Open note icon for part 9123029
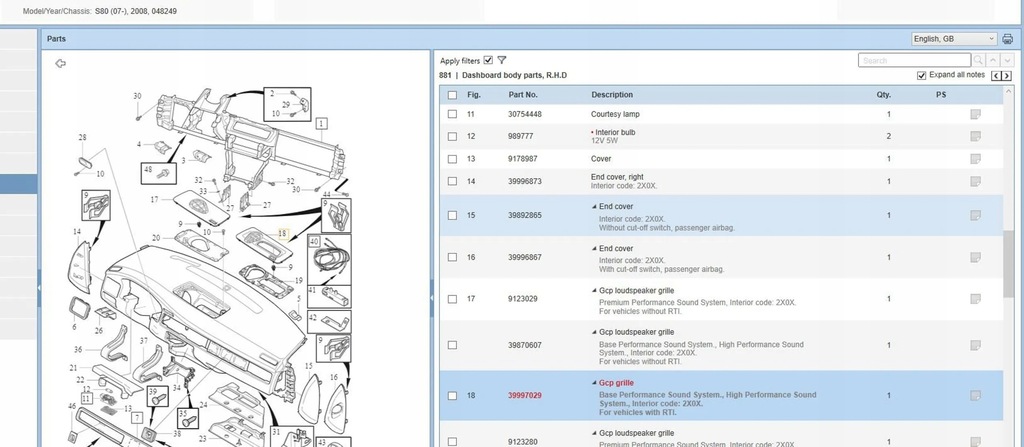This screenshot has height=447, width=1024. 976,299
